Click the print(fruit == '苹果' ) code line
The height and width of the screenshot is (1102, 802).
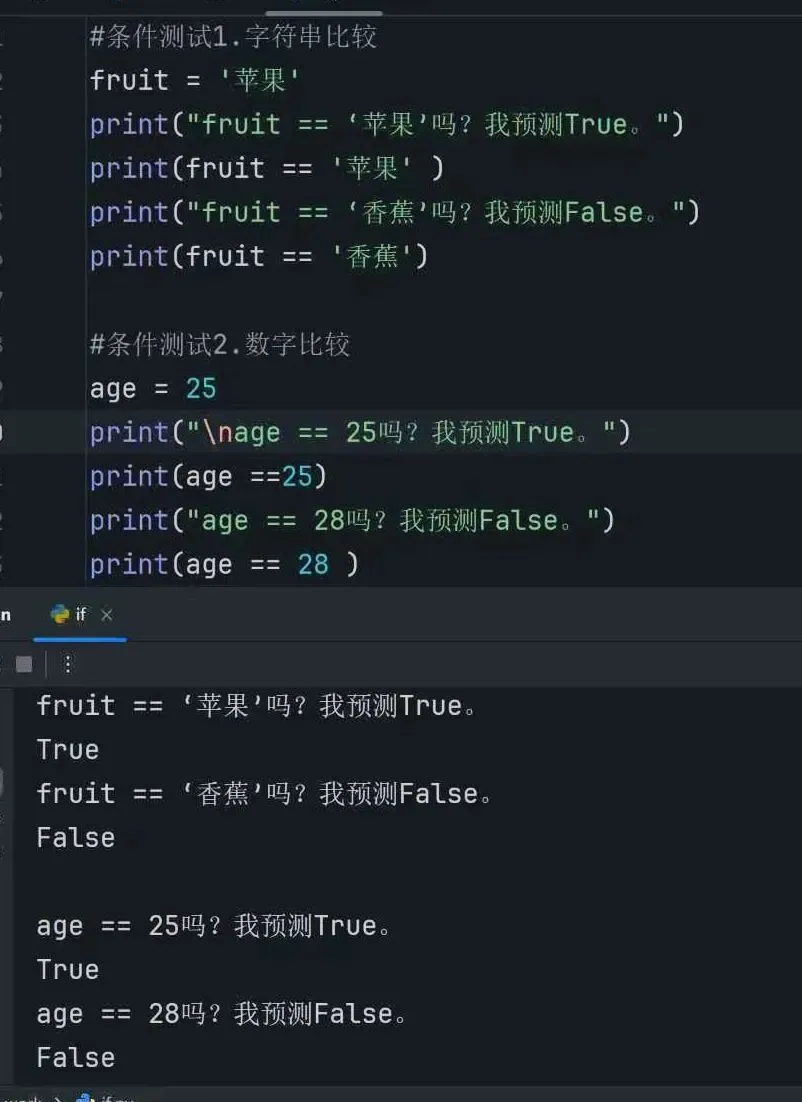point(266,169)
